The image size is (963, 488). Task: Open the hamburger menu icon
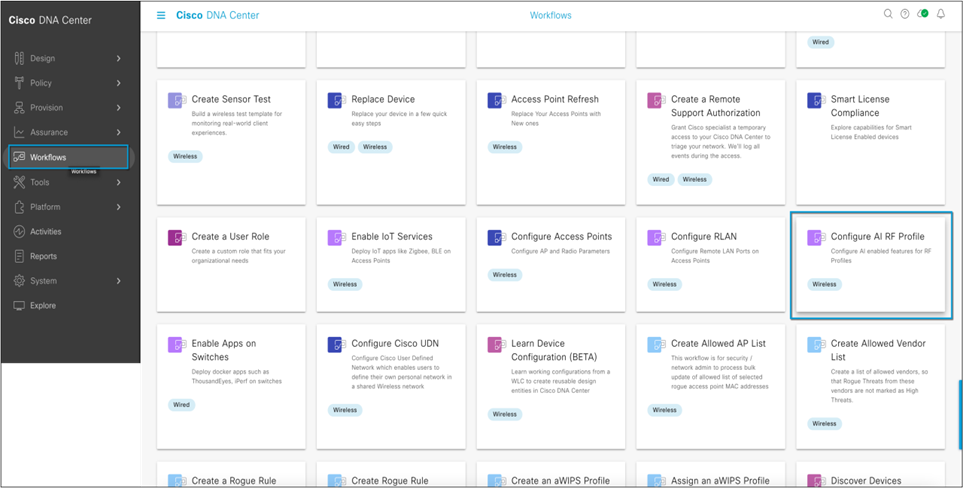point(161,15)
